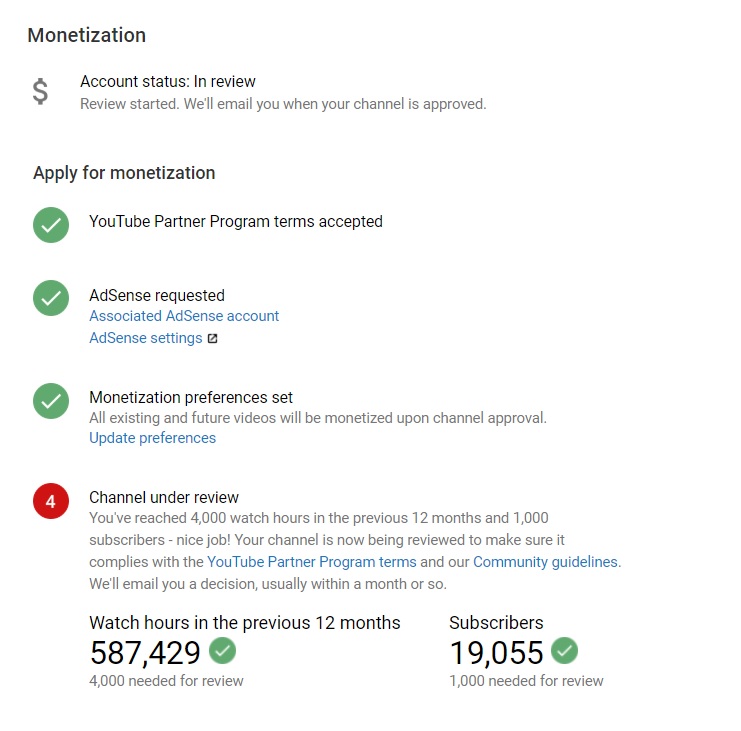Open the AdSense settings link
This screenshot has width=741, height=731.
[x=146, y=338]
